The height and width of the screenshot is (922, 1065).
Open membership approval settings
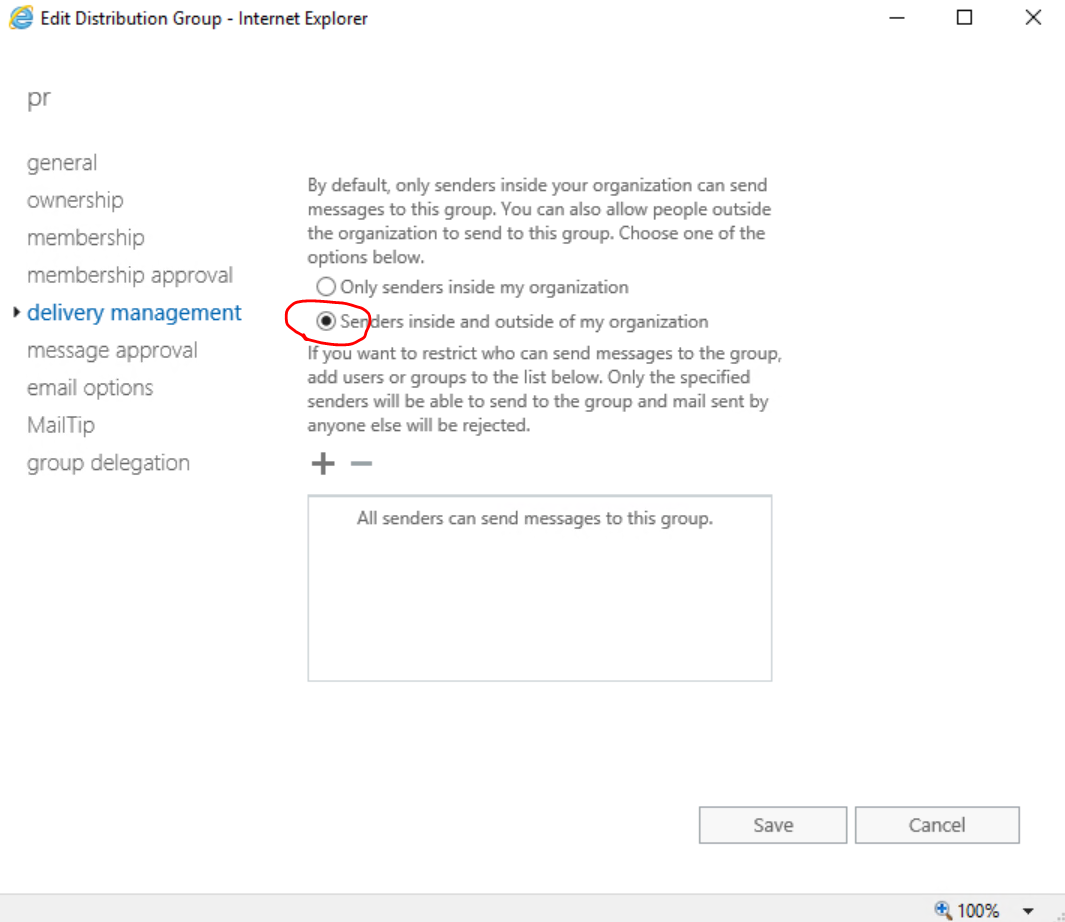[130, 275]
